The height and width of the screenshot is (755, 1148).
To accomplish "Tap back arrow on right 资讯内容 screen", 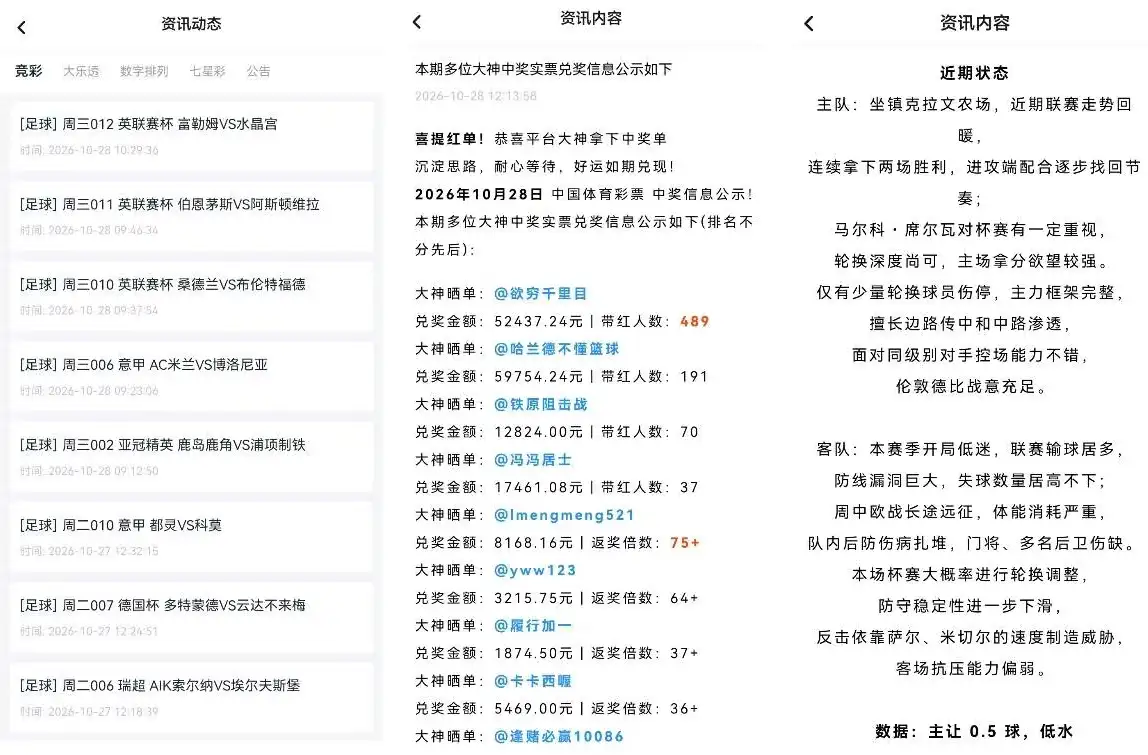I will click(x=808, y=23).
